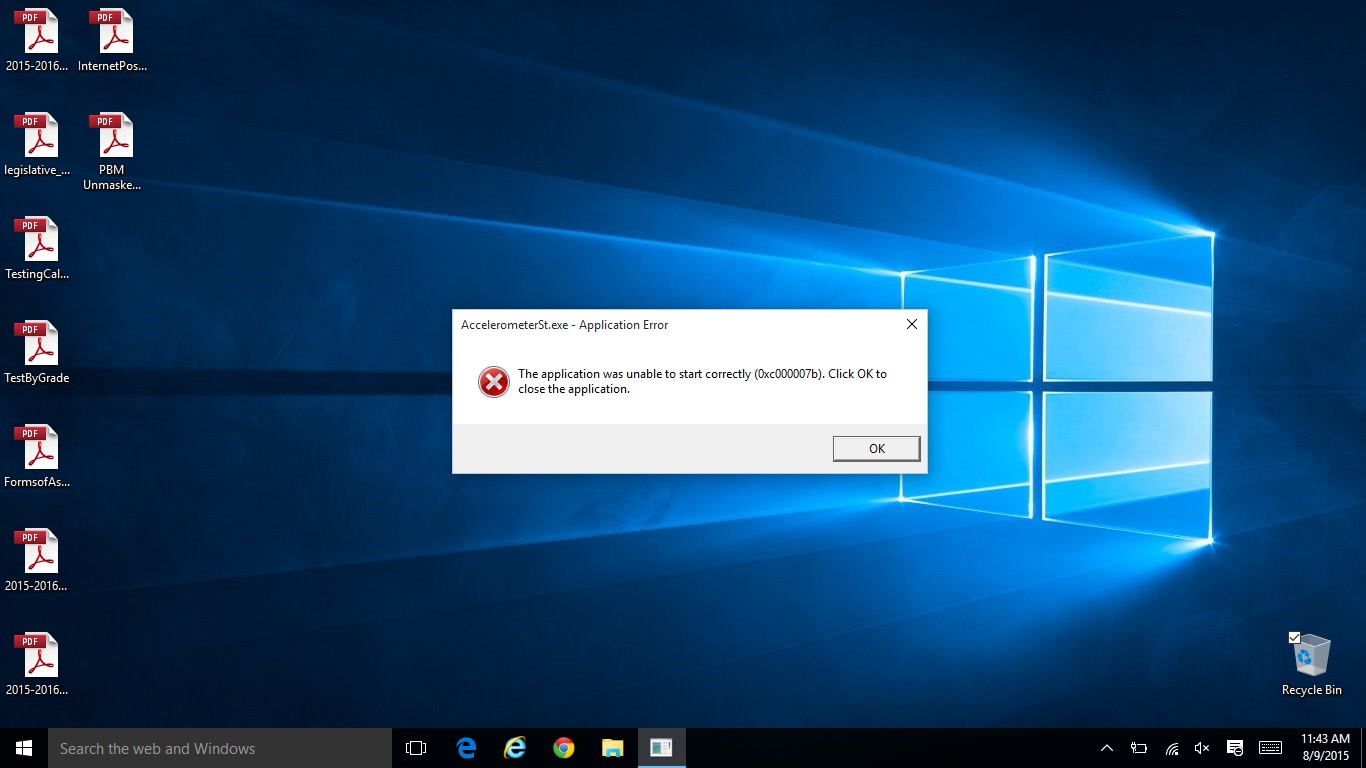This screenshot has height=768, width=1366.
Task: Open the Wi-Fi network tray icon
Action: click(1171, 748)
